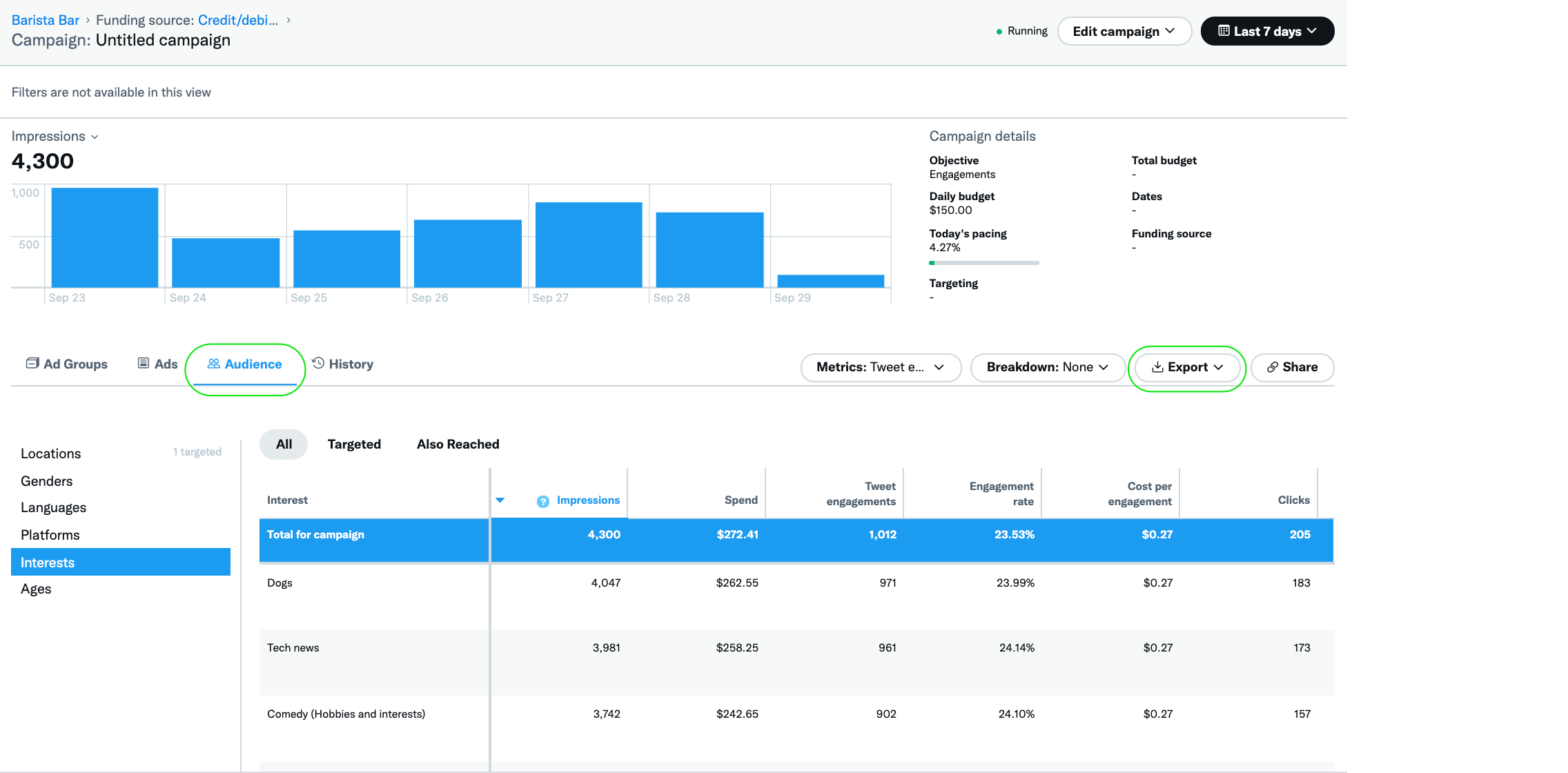Sort by the Tweet engagements column header

coord(861,493)
